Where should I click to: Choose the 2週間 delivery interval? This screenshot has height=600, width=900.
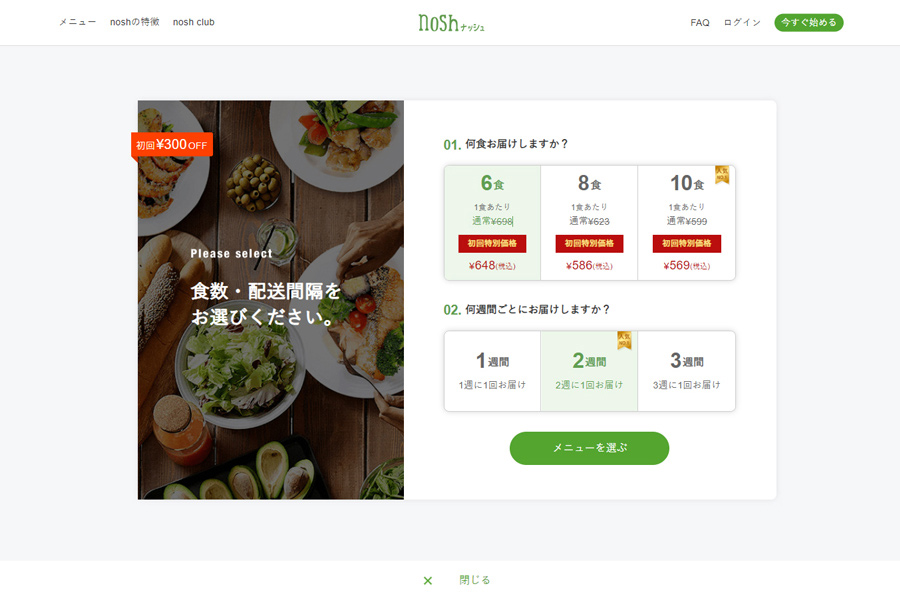pyautogui.click(x=589, y=371)
